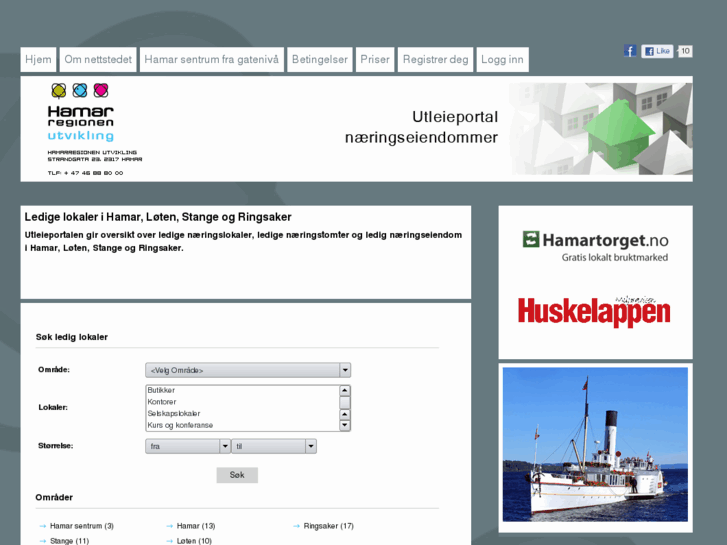Image resolution: width=727 pixels, height=545 pixels.
Task: Click the like count 10
Action: (x=685, y=51)
